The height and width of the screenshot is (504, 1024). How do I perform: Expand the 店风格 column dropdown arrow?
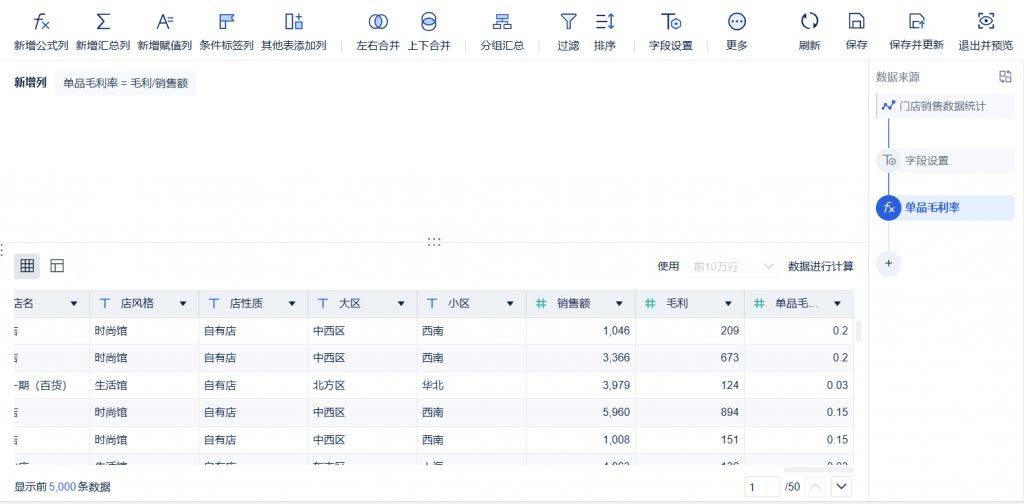182,303
